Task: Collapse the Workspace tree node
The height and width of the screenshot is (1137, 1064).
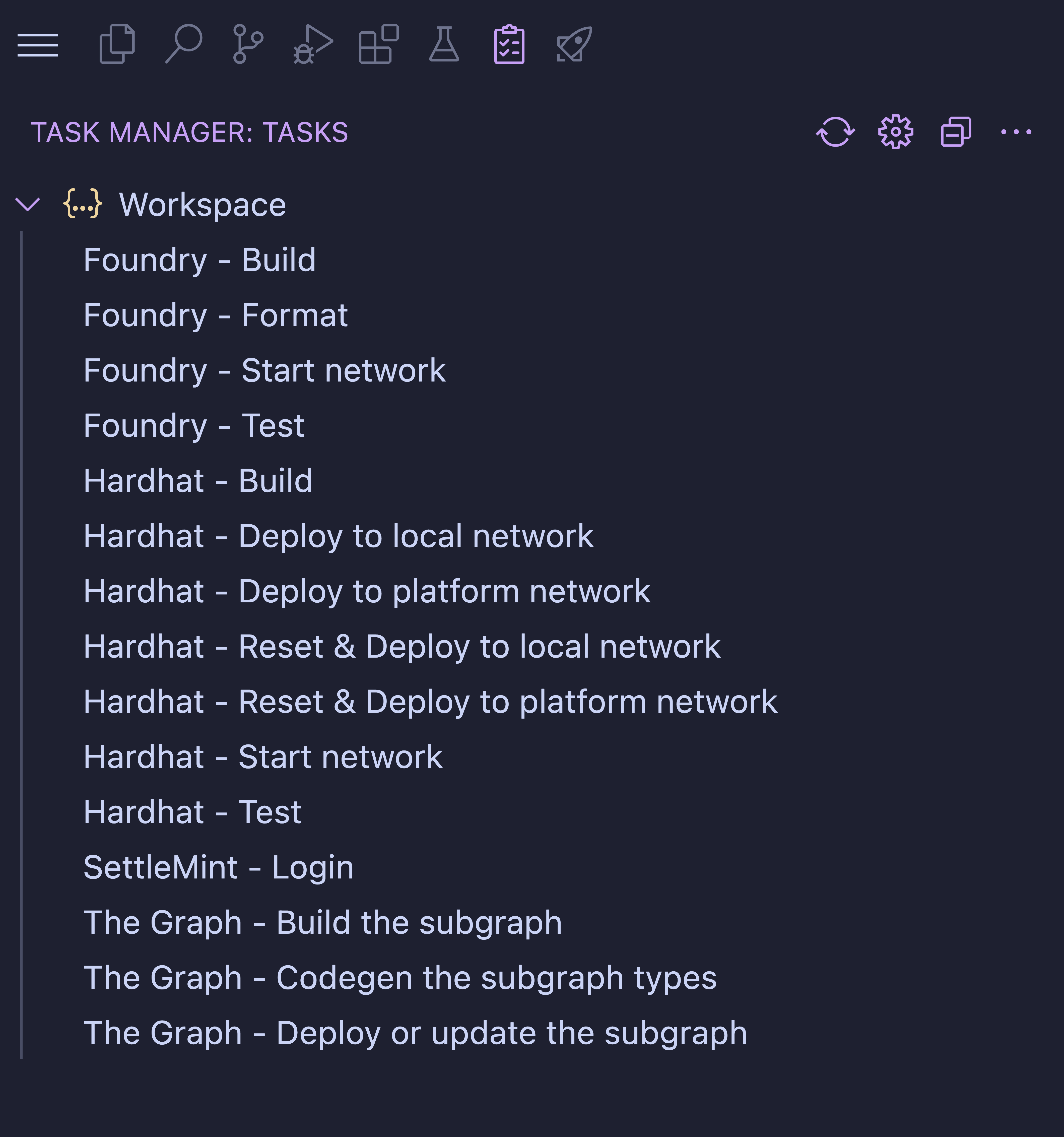Action: [x=27, y=204]
